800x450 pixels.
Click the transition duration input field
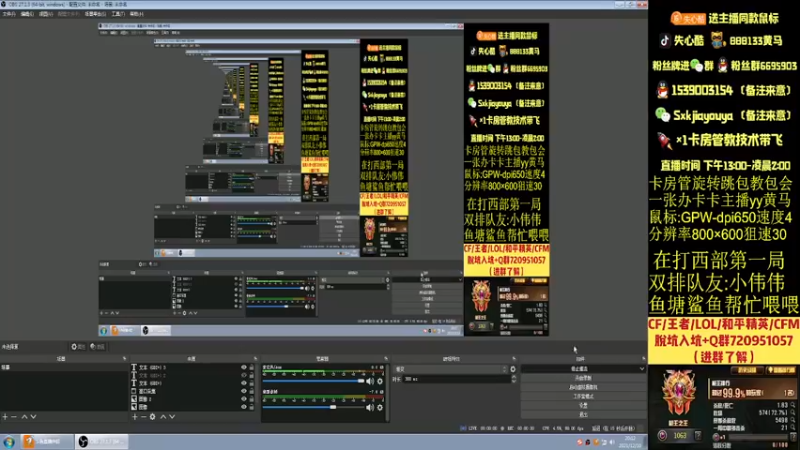(456, 379)
